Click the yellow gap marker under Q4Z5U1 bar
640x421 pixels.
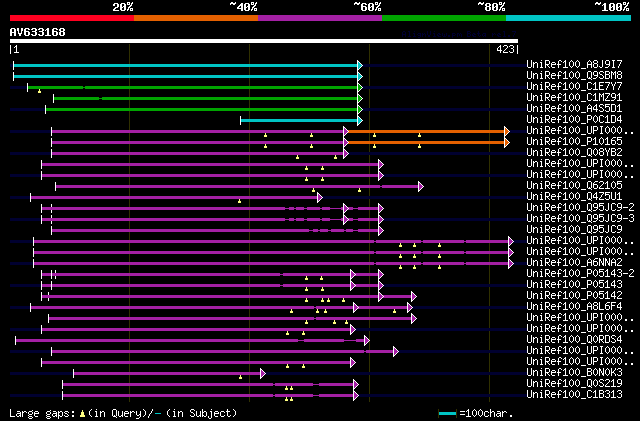pos(239,201)
